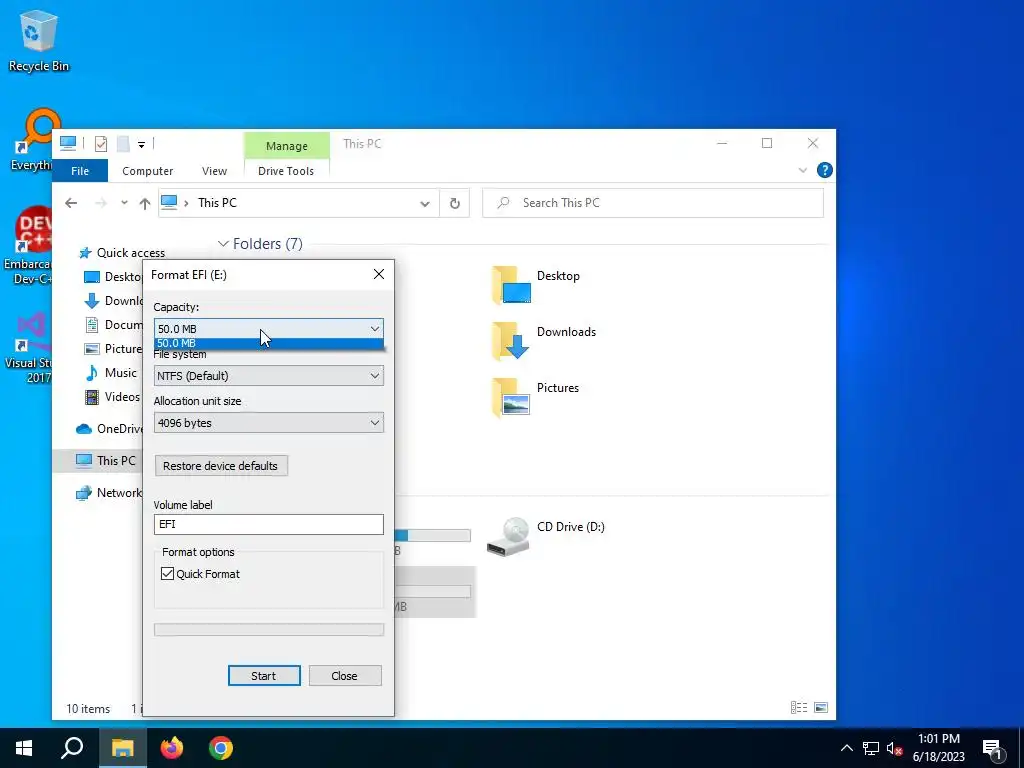1024x768 pixels.
Task: Click the muted volume tray icon
Action: 895,748
